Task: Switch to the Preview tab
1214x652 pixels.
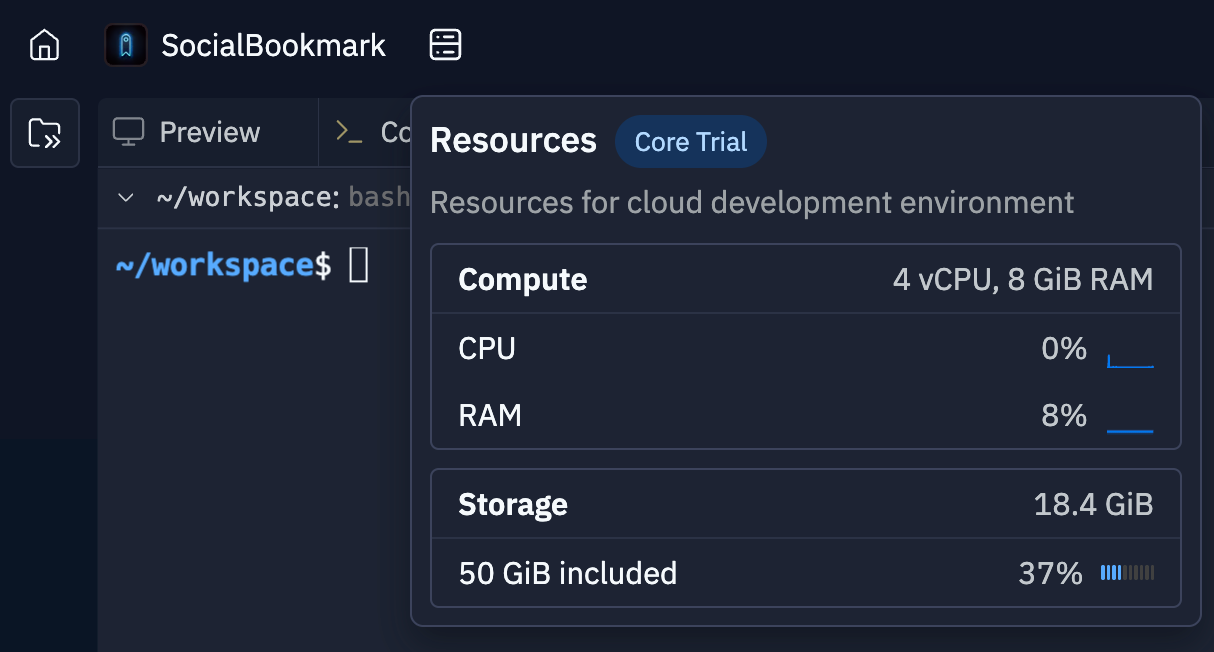Action: [209, 132]
